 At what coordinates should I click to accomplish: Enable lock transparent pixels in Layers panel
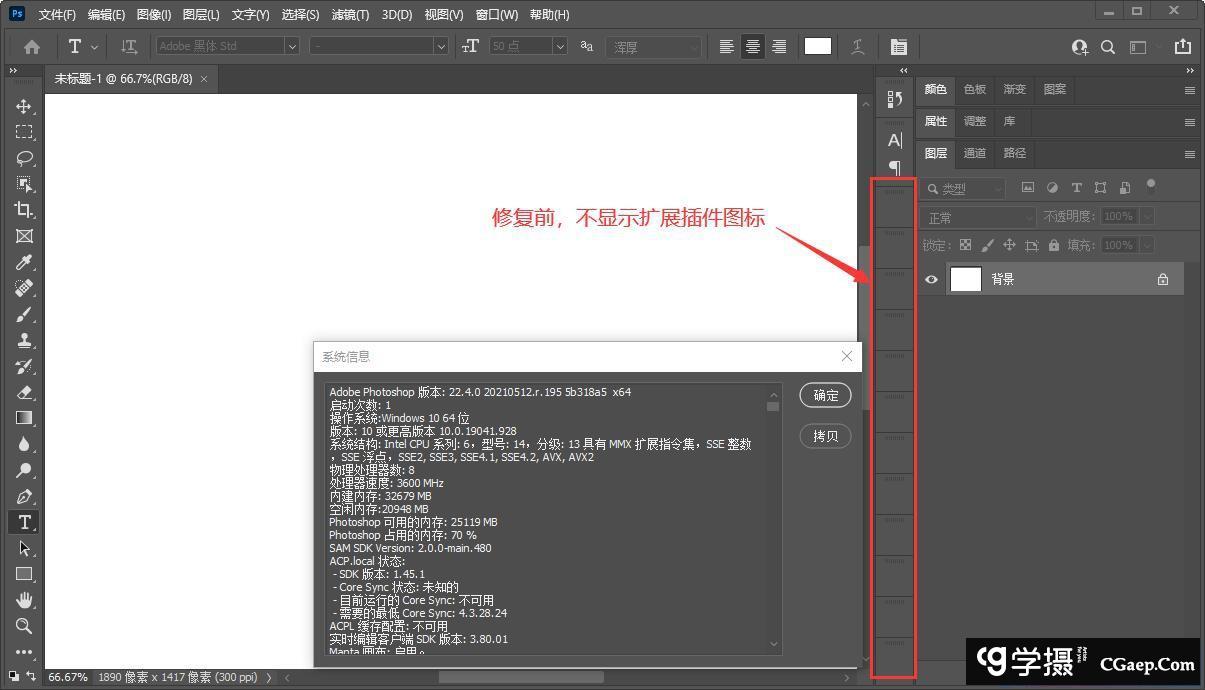click(965, 245)
